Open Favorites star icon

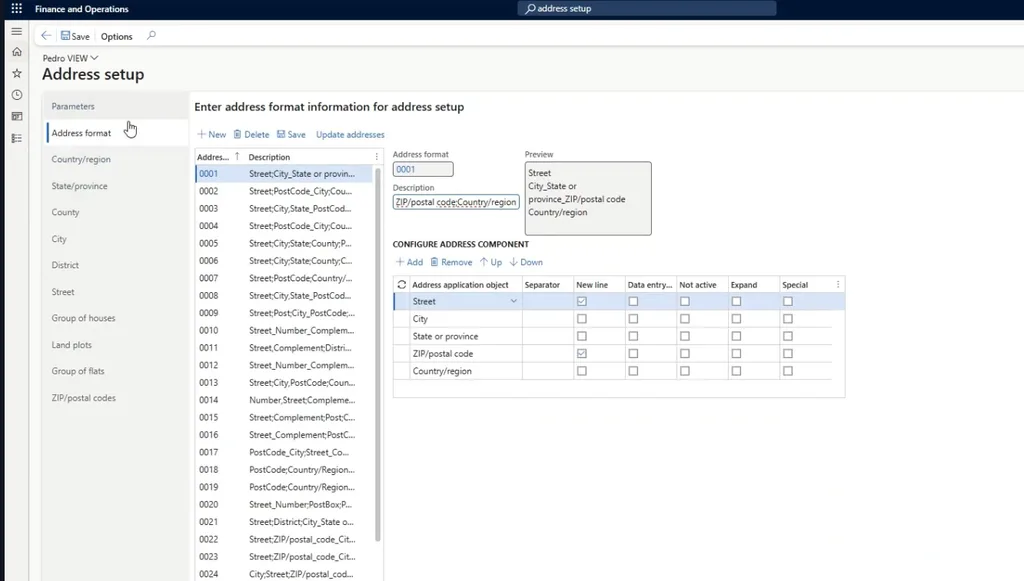pos(17,73)
